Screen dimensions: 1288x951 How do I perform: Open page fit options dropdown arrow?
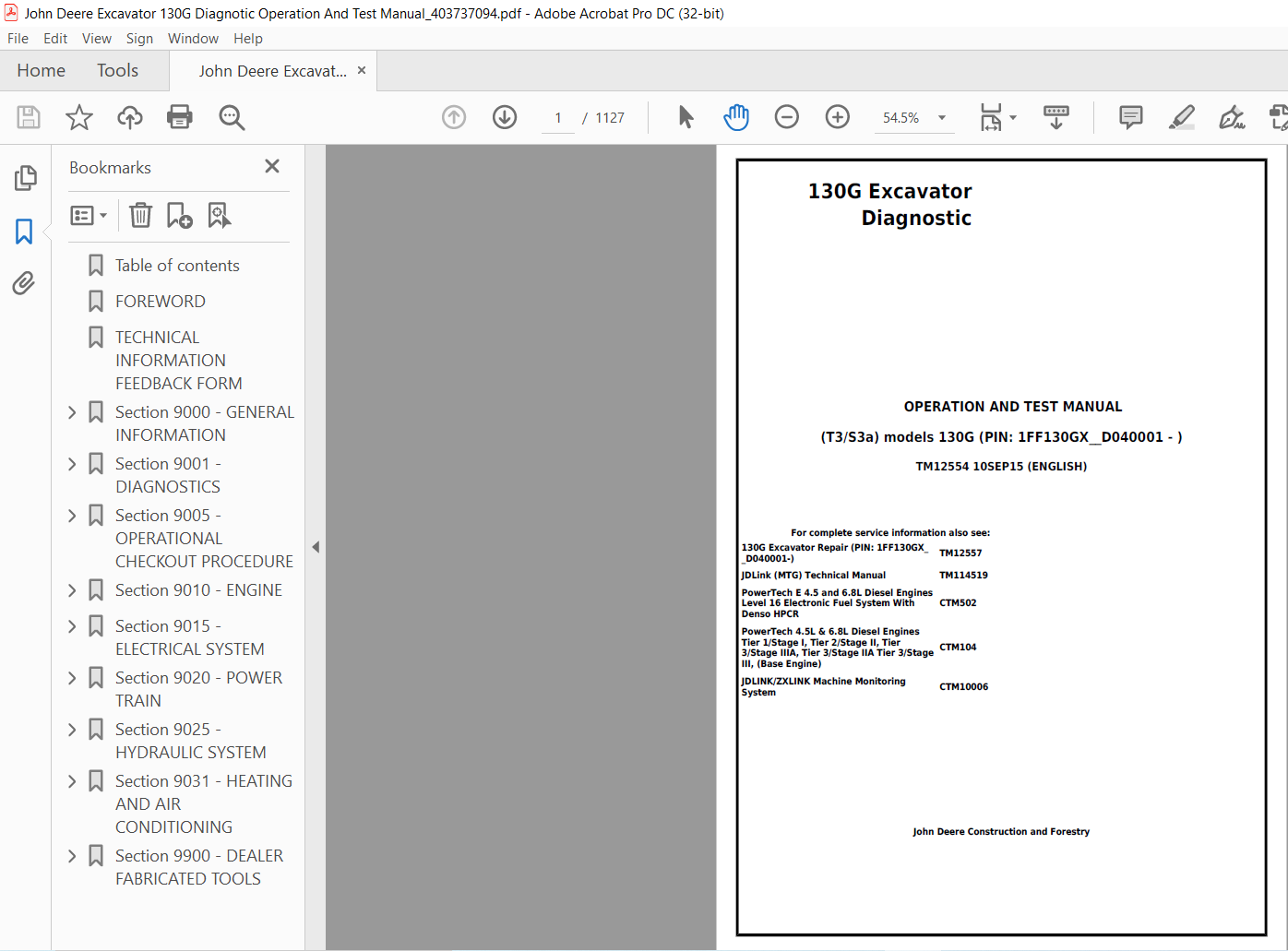1013,117
